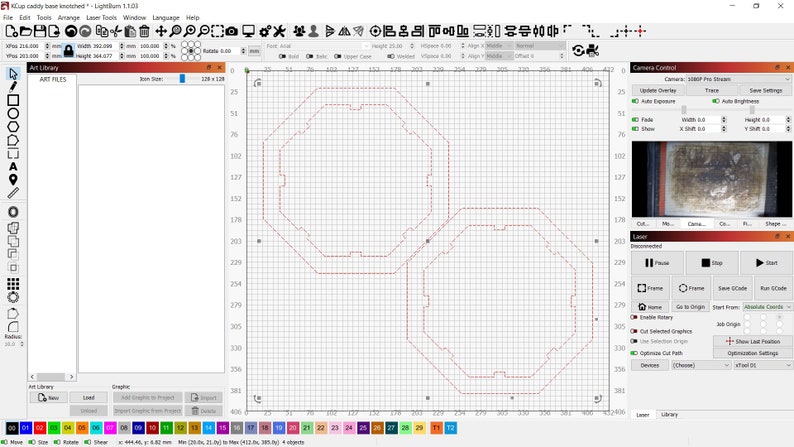
Task: Open the Normal text mode dropdown
Action: (540, 46)
